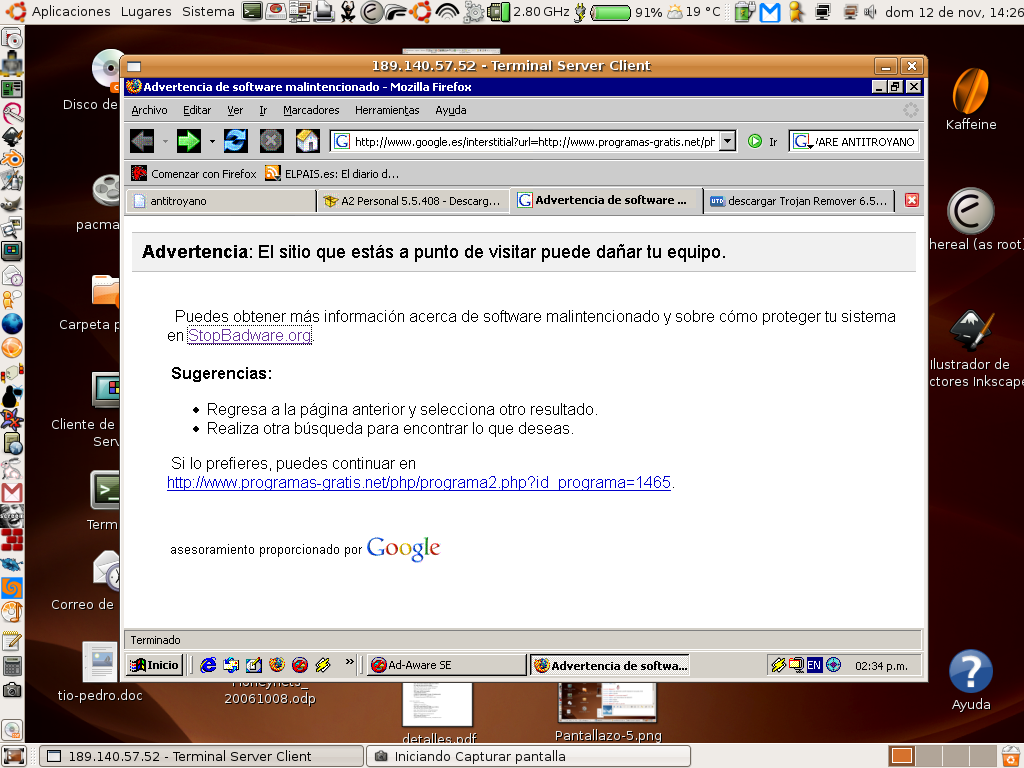Image resolution: width=1024 pixels, height=768 pixels.
Task: Switch to the descargar Trojan Remover tab
Action: [x=801, y=201]
